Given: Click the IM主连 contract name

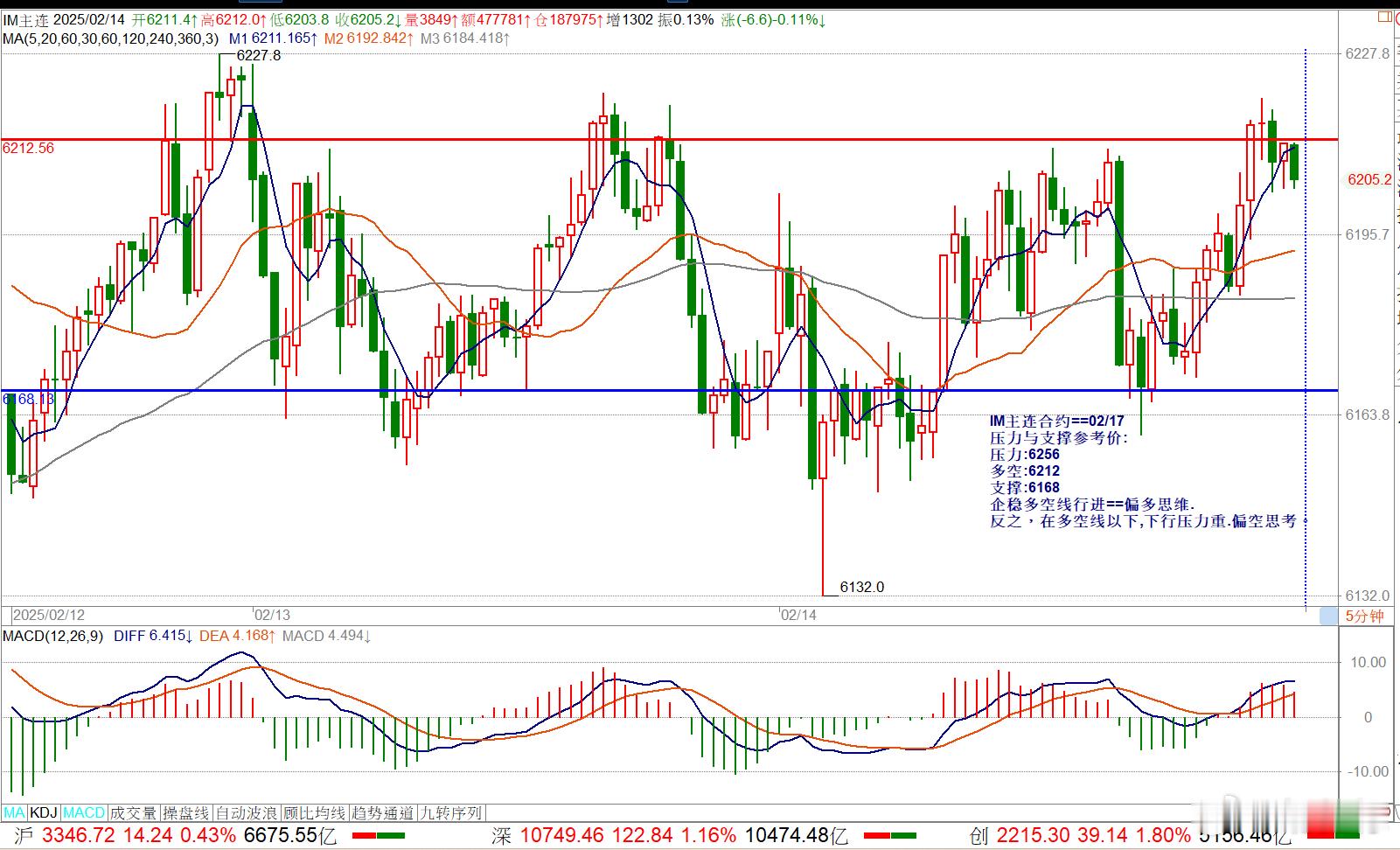Looking at the screenshot, I should tap(26, 19).
